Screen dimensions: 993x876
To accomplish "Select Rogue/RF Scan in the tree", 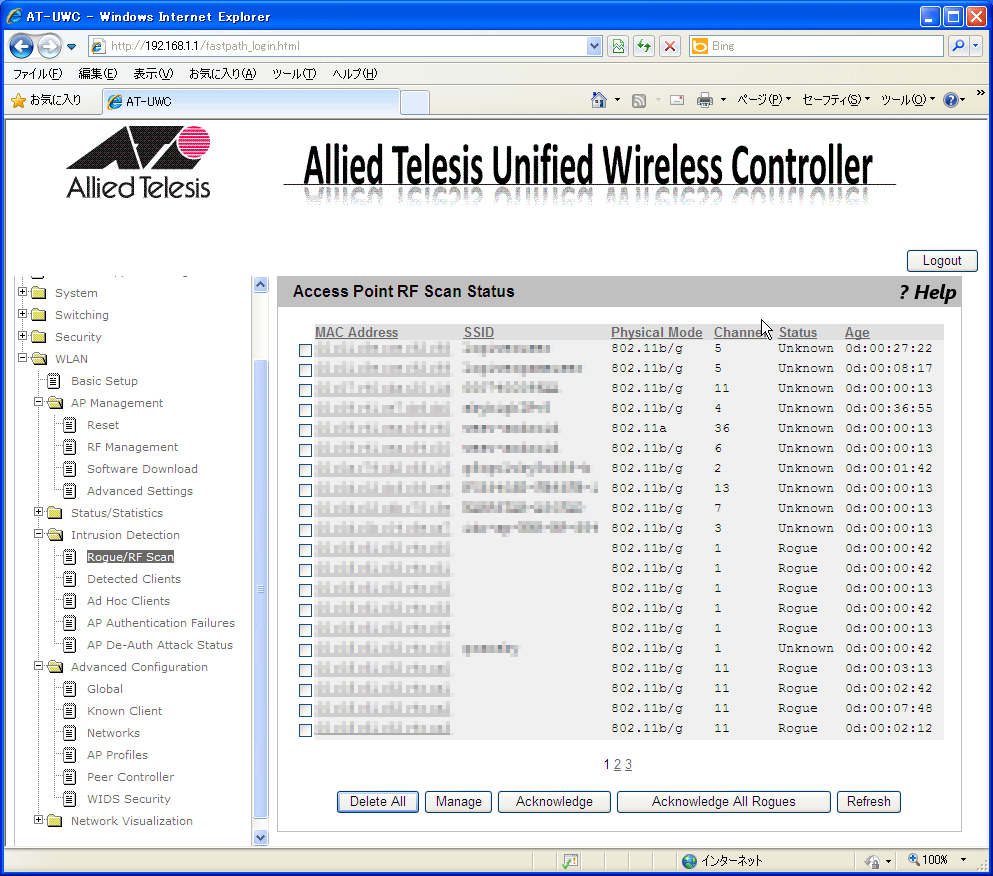I will [130, 557].
